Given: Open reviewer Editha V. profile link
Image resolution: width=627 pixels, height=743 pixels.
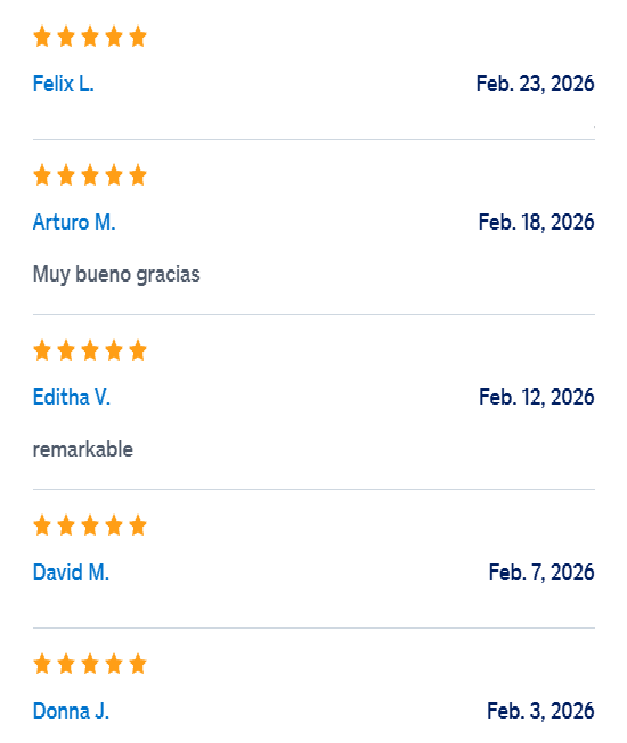Looking at the screenshot, I should 72,397.
